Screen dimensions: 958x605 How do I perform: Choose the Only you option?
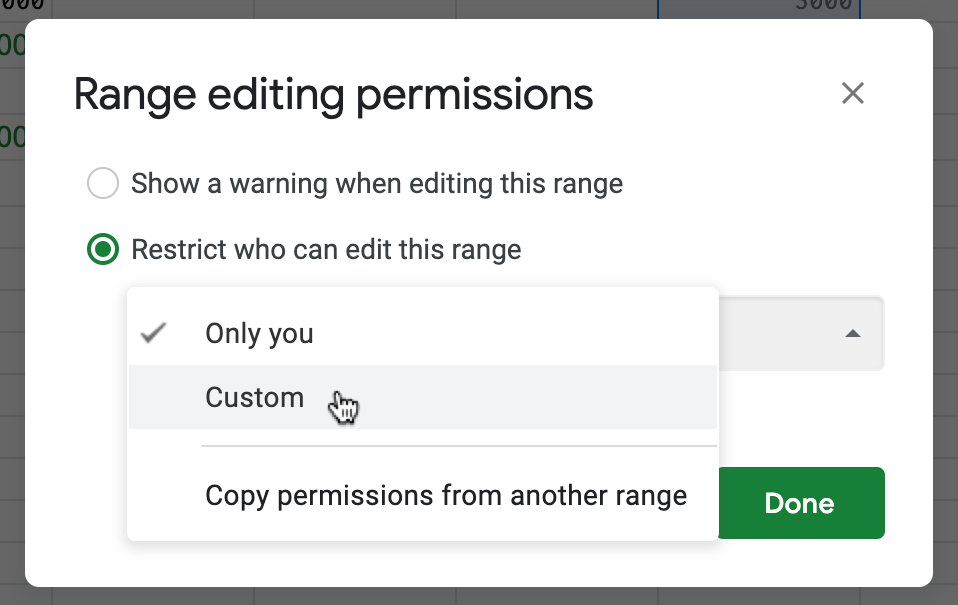click(259, 334)
